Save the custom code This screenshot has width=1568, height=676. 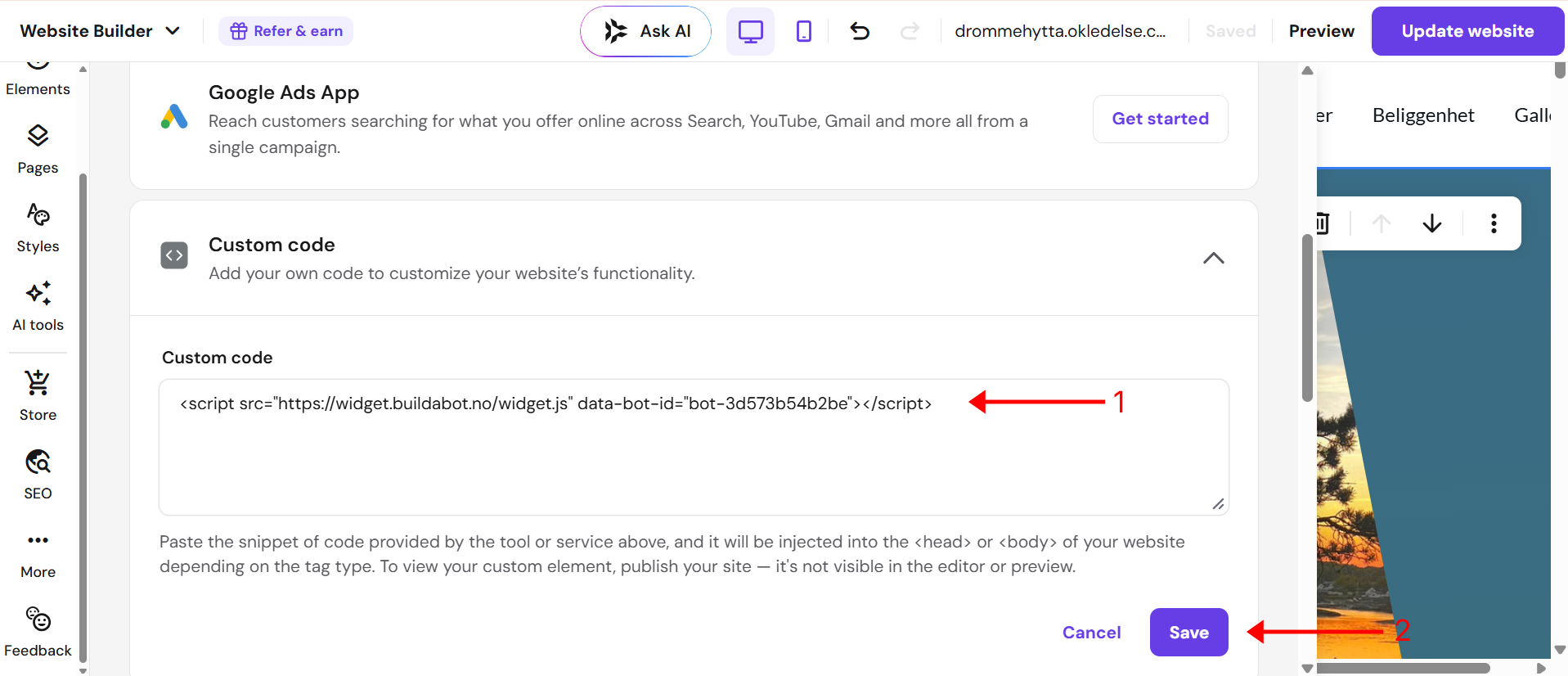click(x=1188, y=632)
